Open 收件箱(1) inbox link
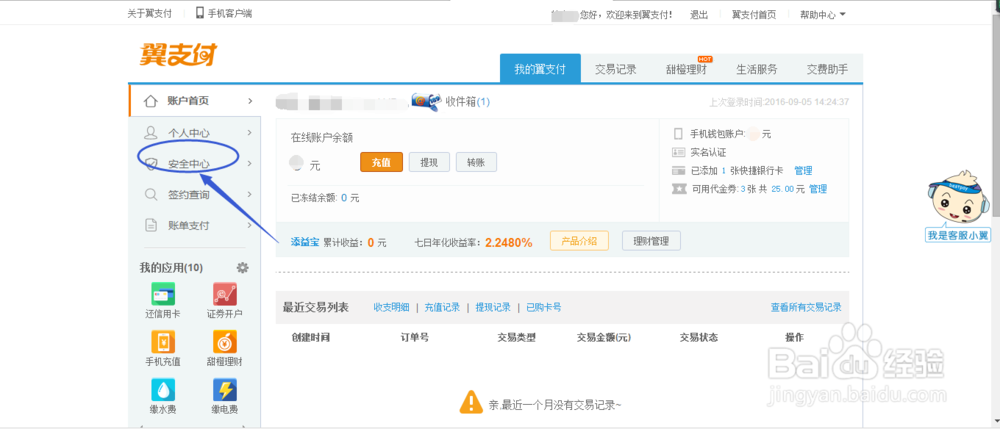The height and width of the screenshot is (429, 1000). pos(468,102)
